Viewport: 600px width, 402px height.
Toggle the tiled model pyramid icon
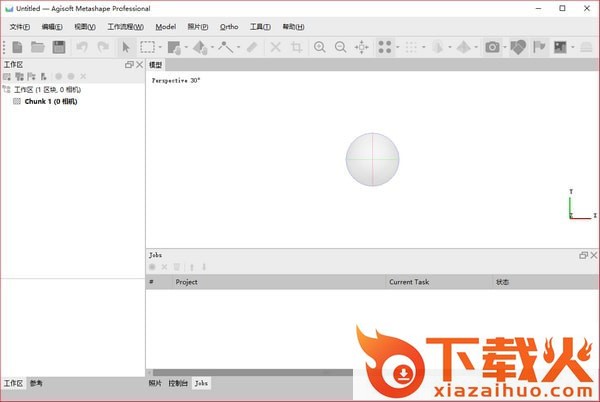pos(464,47)
